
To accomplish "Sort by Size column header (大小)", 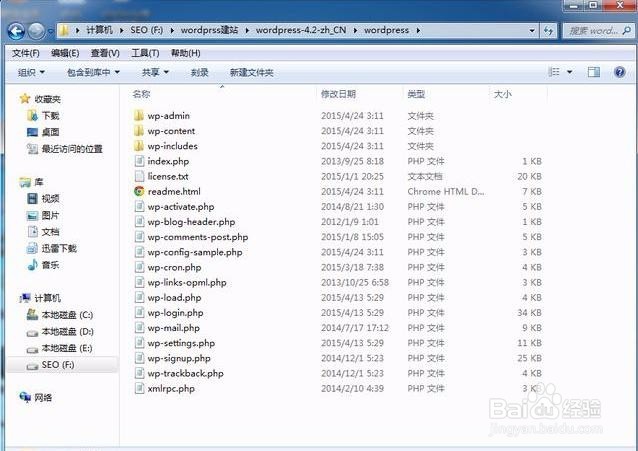I will pos(503,94).
